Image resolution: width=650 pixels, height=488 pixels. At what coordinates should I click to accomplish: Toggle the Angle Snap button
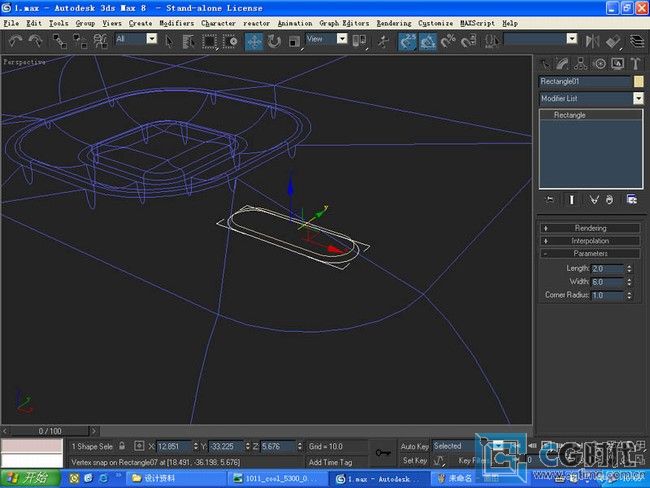(428, 41)
